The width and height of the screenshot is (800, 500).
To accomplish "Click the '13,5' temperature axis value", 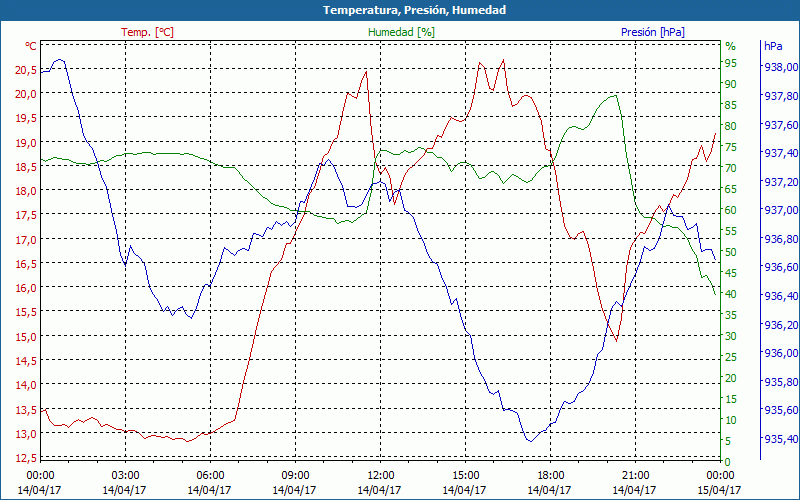I will pos(26,409).
